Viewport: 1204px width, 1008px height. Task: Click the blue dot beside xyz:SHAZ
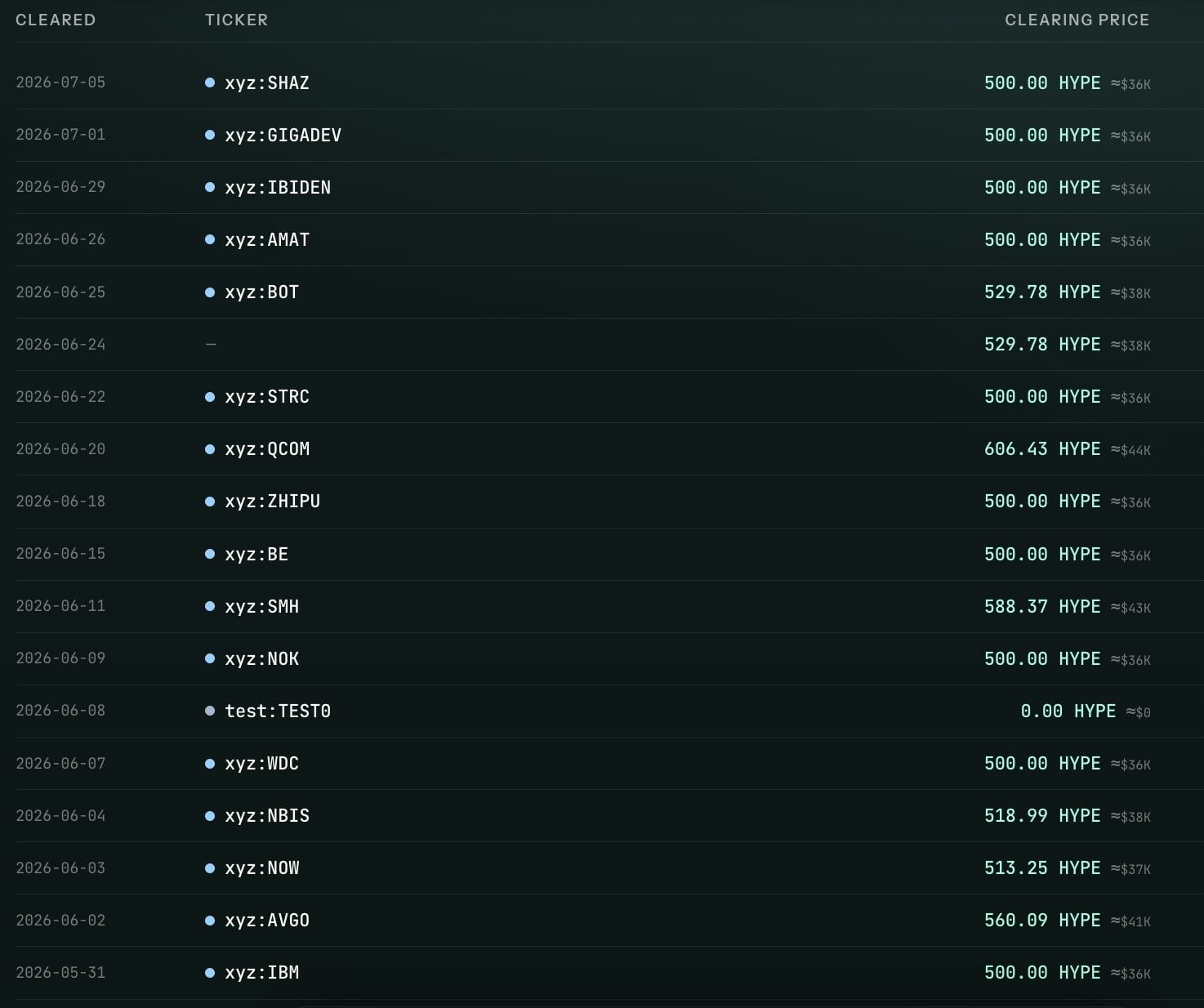click(x=210, y=83)
